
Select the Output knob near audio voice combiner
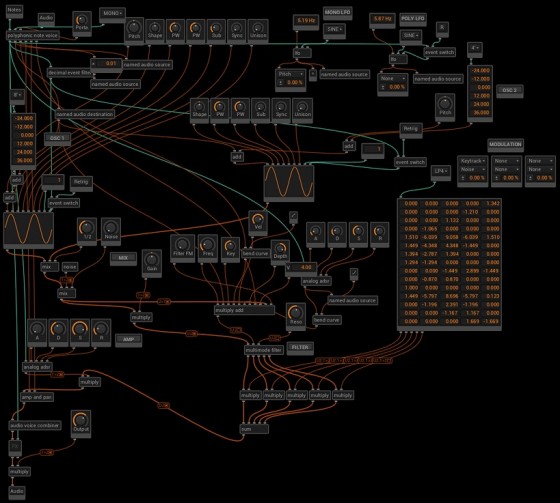pyautogui.click(x=81, y=423)
